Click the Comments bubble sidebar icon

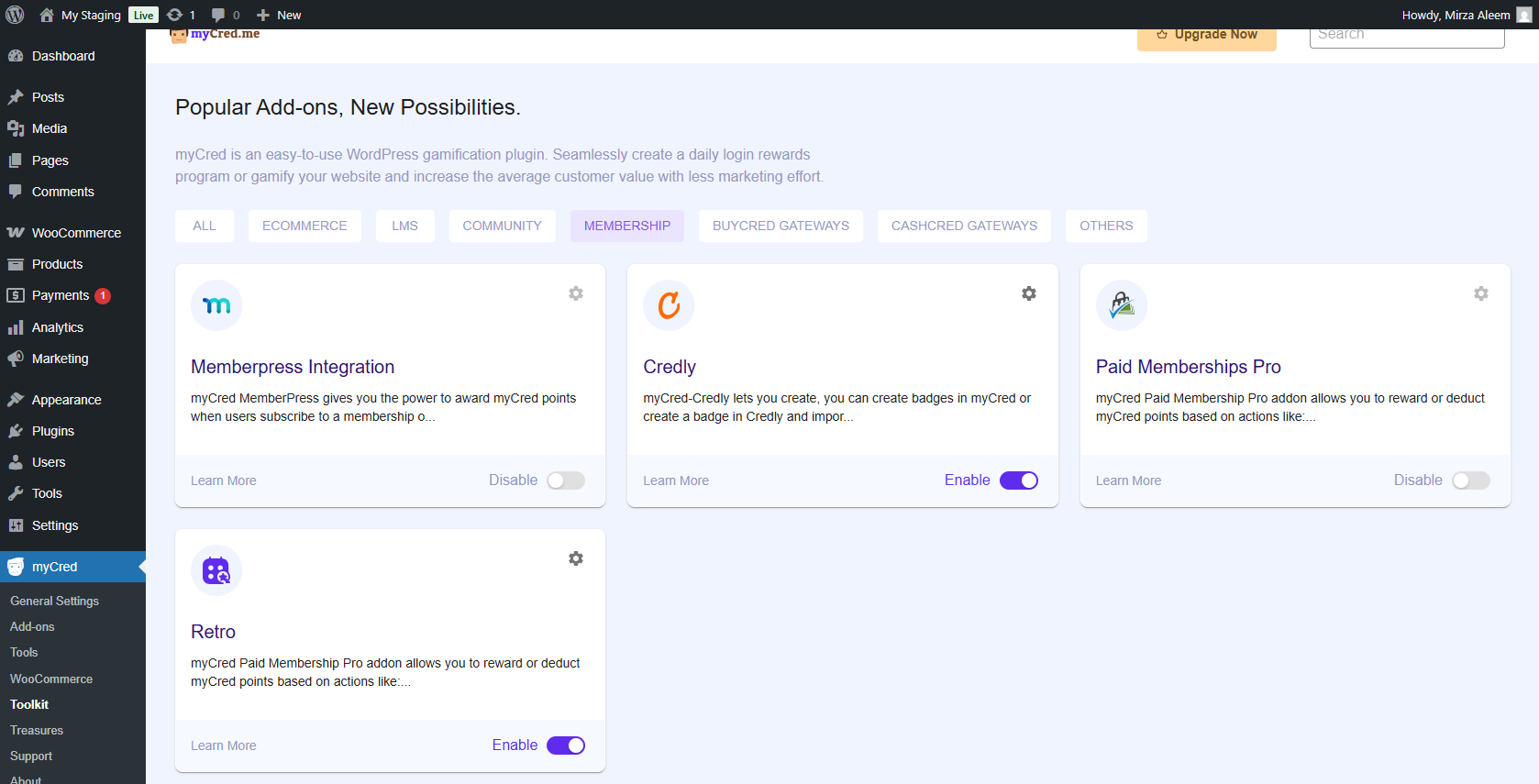(16, 192)
